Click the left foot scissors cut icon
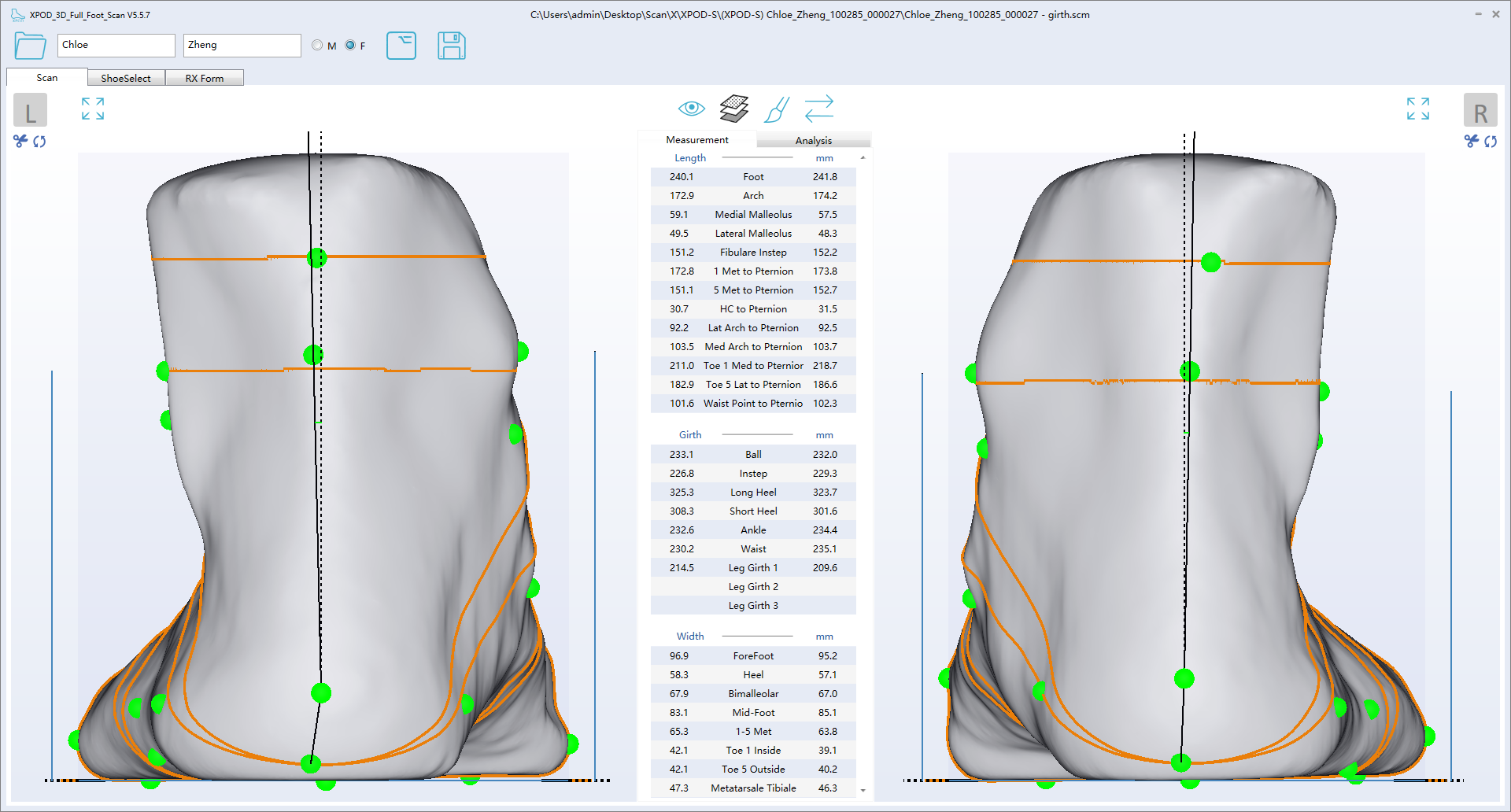1511x812 pixels. point(20,141)
